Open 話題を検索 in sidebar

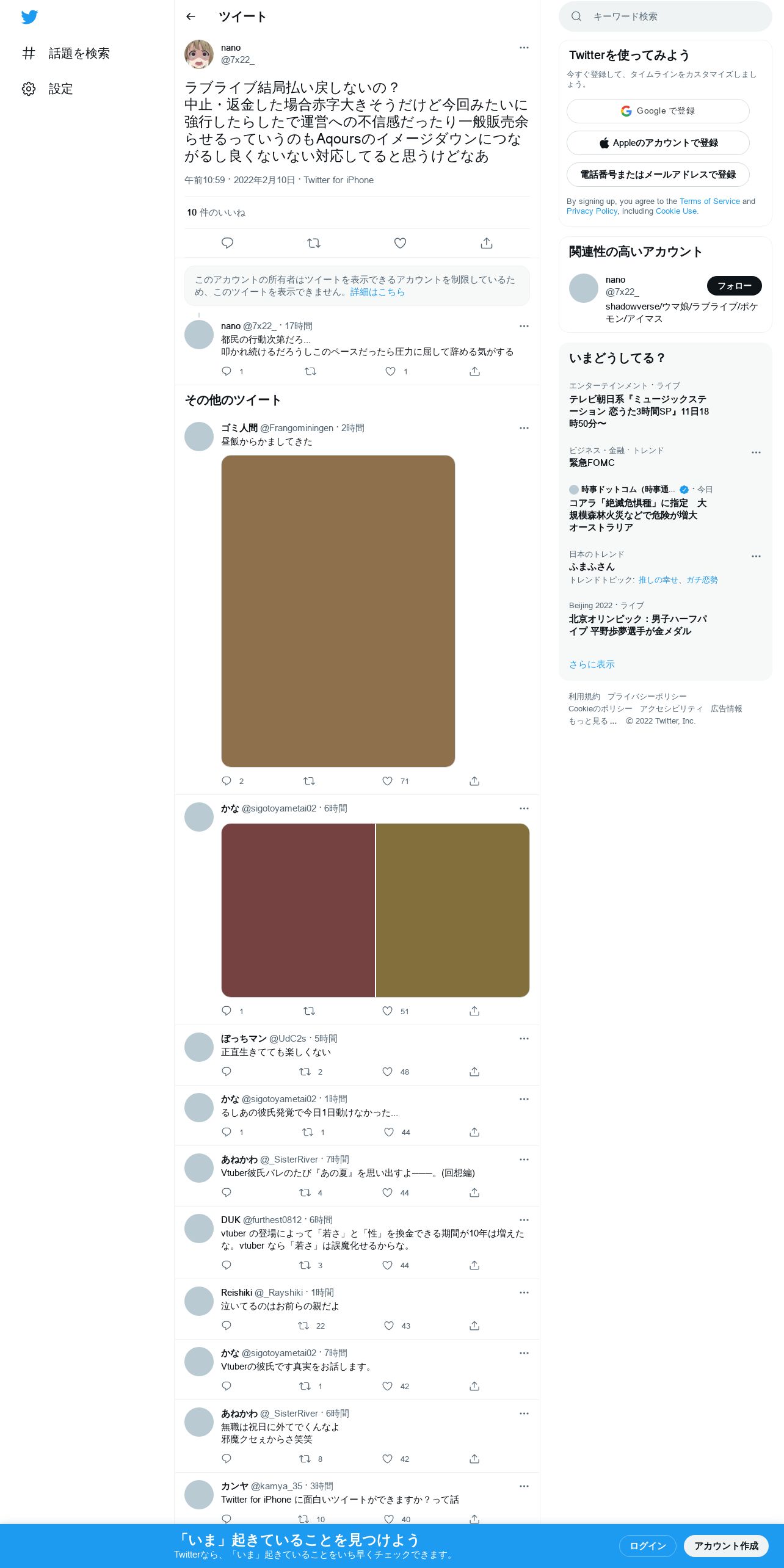tap(66, 53)
